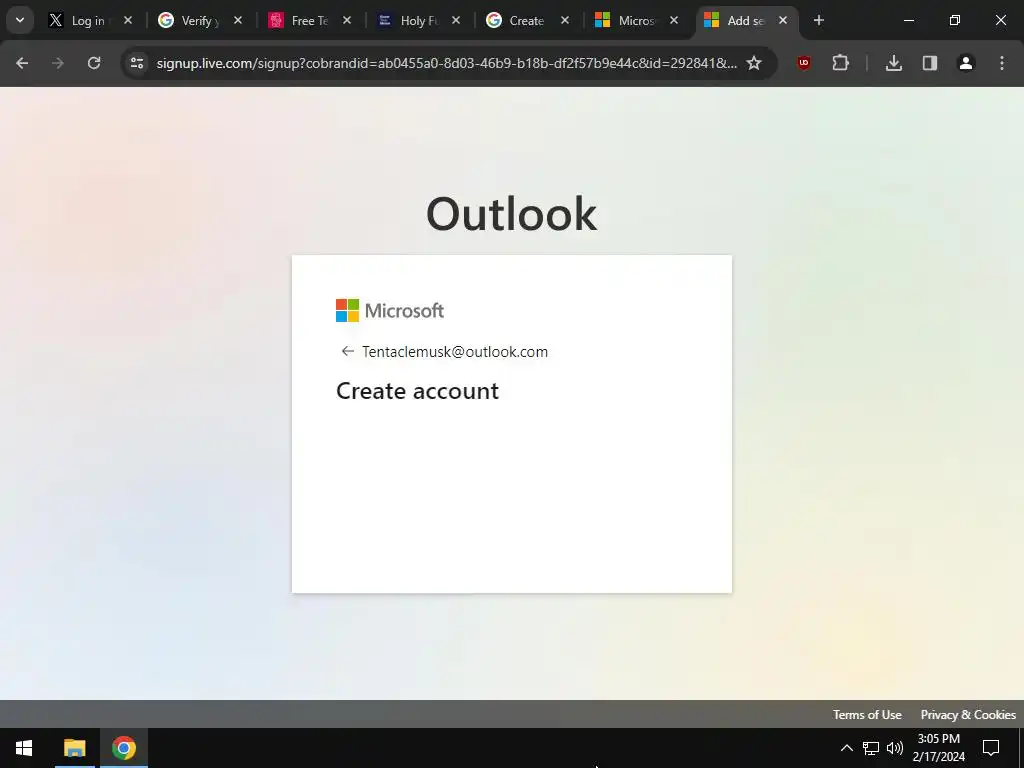Show Chrome downloads

pyautogui.click(x=894, y=63)
